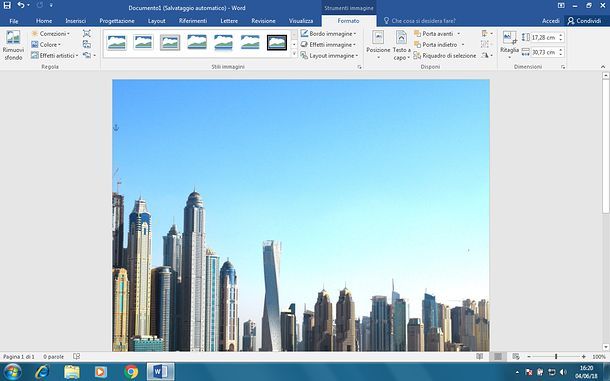The image size is (610, 381).
Task: Open Google Chrome from the taskbar
Action: [x=131, y=372]
